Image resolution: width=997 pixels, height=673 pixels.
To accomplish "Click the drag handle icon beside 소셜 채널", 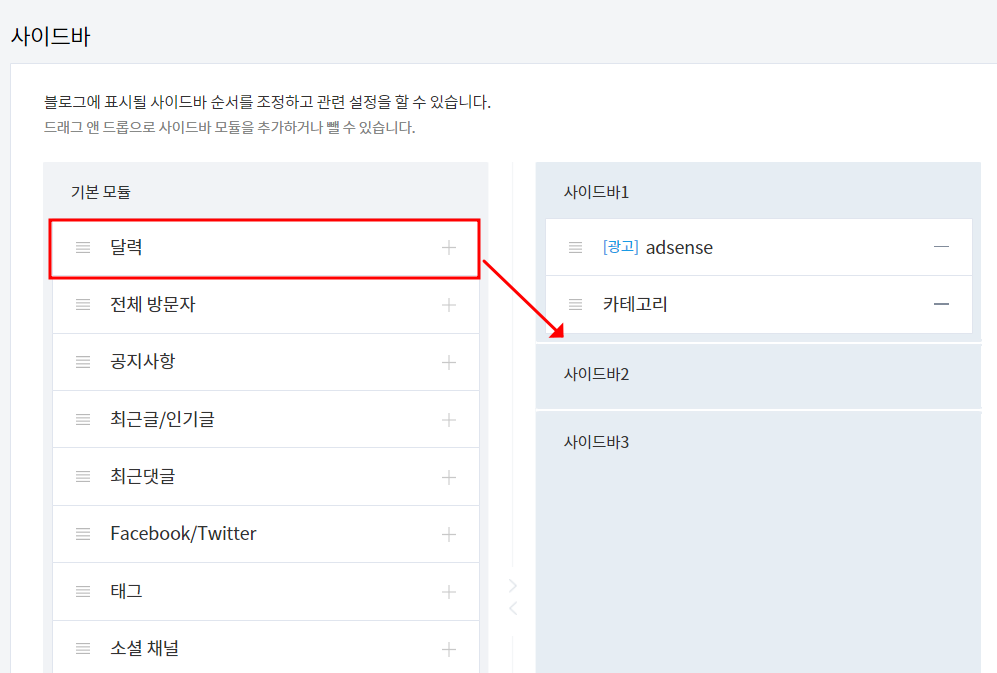I will [83, 647].
